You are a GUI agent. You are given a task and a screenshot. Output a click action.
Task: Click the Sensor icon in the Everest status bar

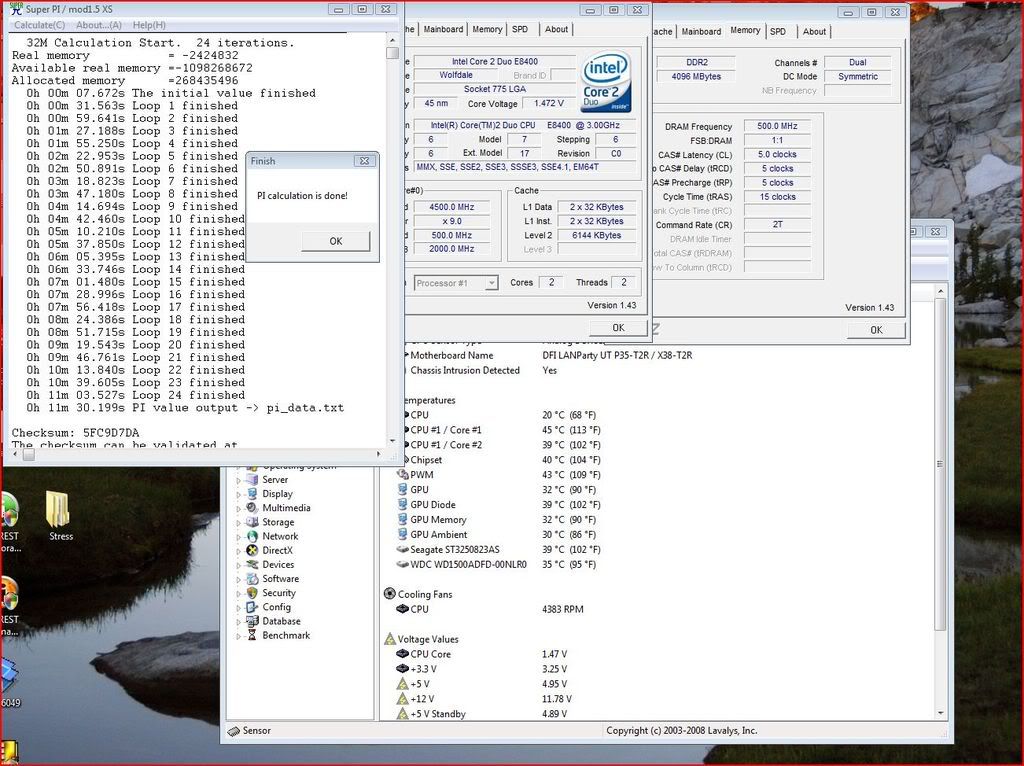(234, 731)
